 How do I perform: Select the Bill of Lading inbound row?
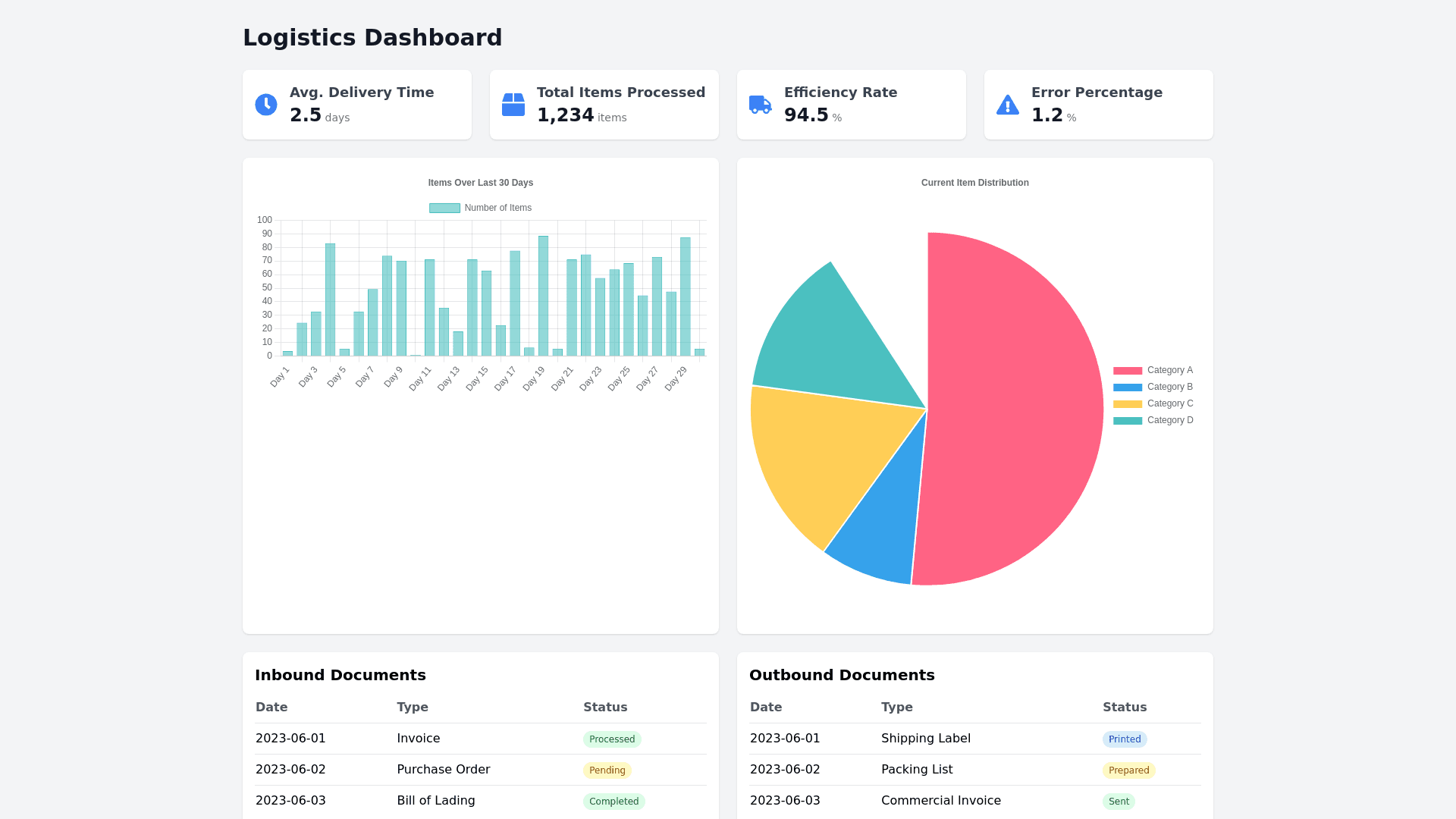coord(435,801)
